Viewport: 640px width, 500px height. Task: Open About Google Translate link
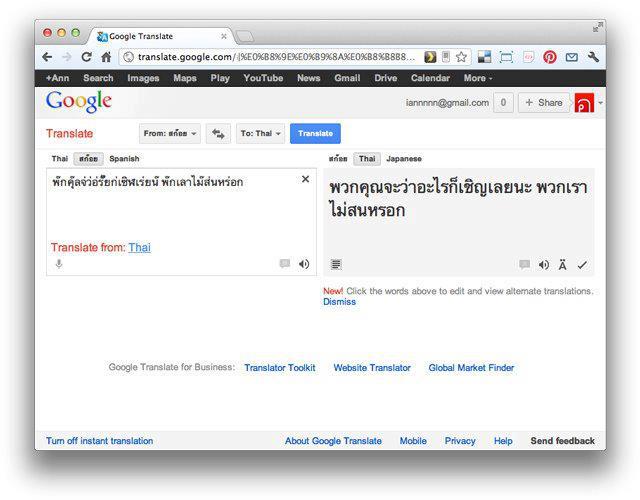tap(333, 441)
